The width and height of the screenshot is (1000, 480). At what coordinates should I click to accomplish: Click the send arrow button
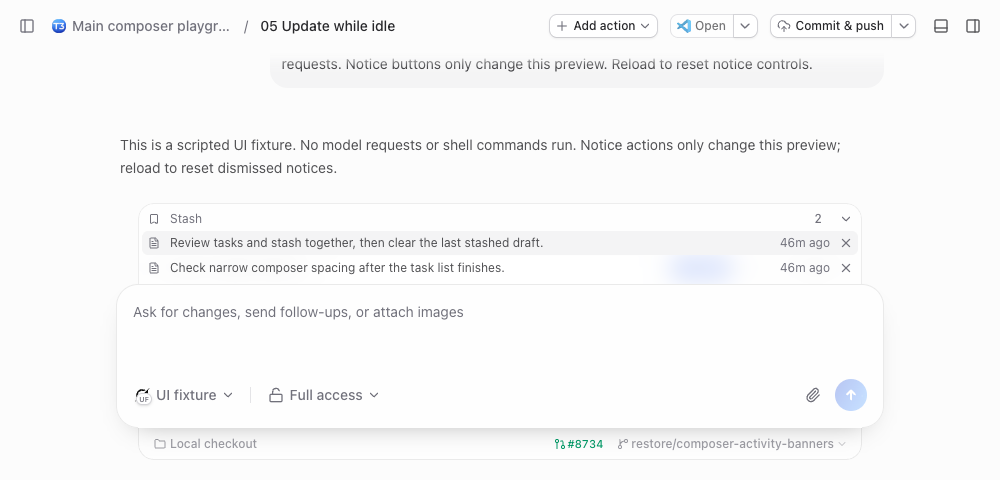tap(851, 395)
